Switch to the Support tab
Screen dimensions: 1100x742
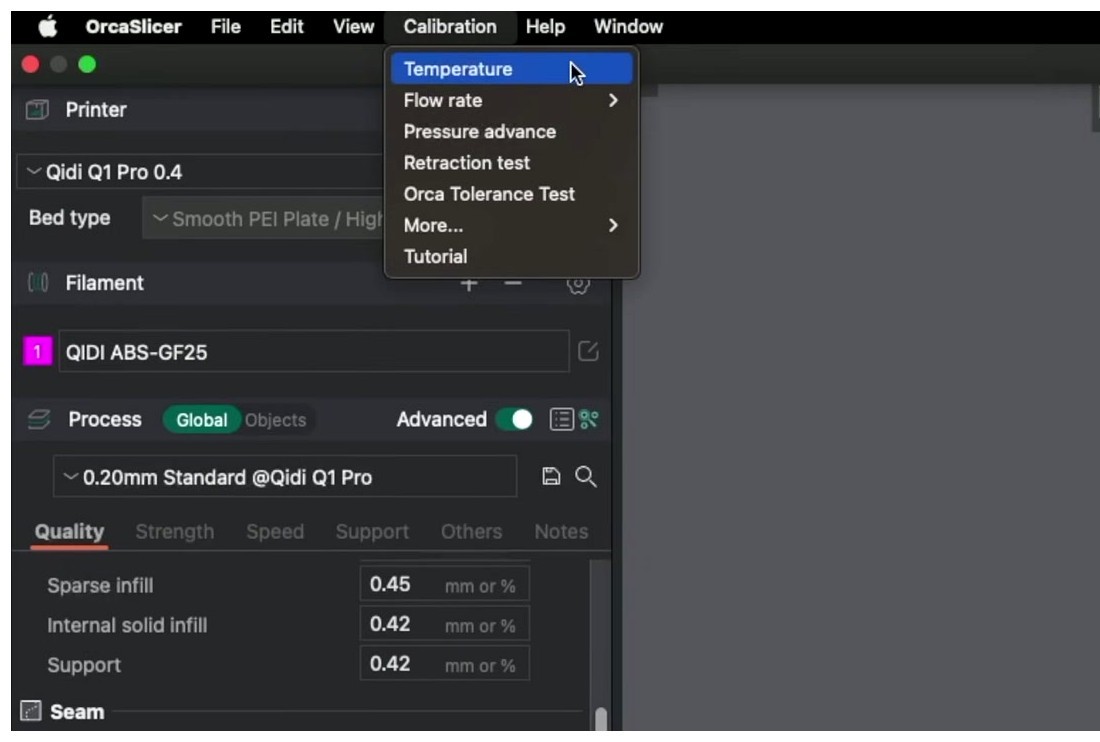[x=372, y=532]
